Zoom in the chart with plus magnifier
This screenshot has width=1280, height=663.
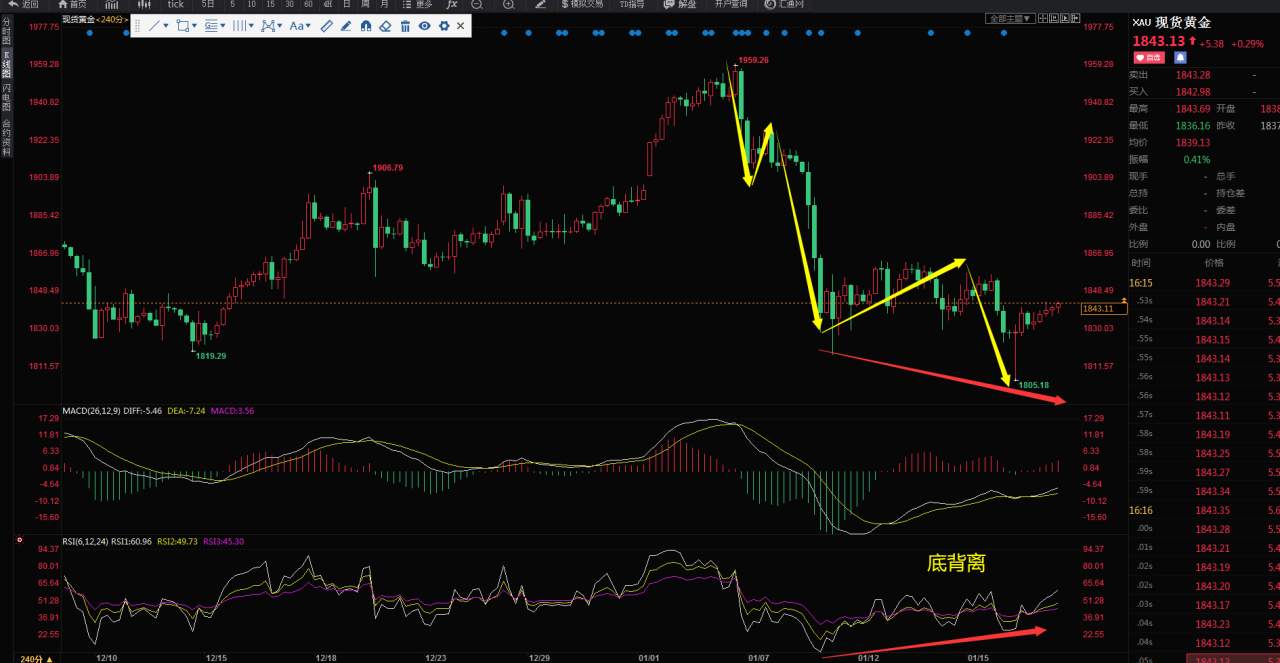point(509,4)
